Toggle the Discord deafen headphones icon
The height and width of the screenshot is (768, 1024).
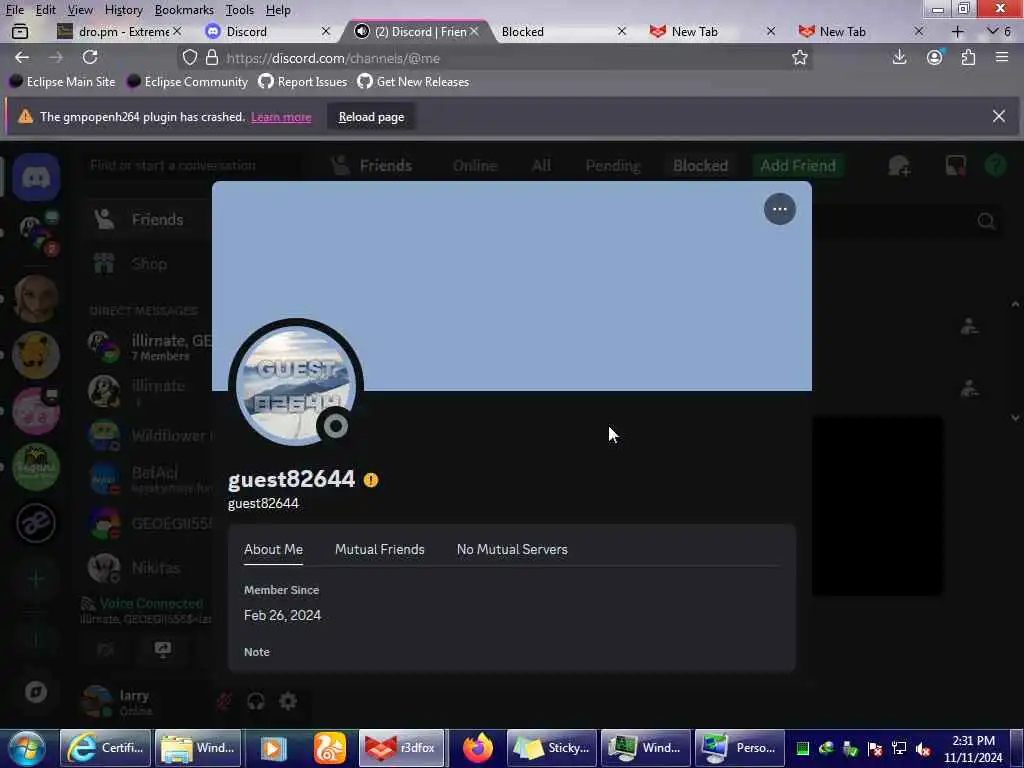point(255,701)
